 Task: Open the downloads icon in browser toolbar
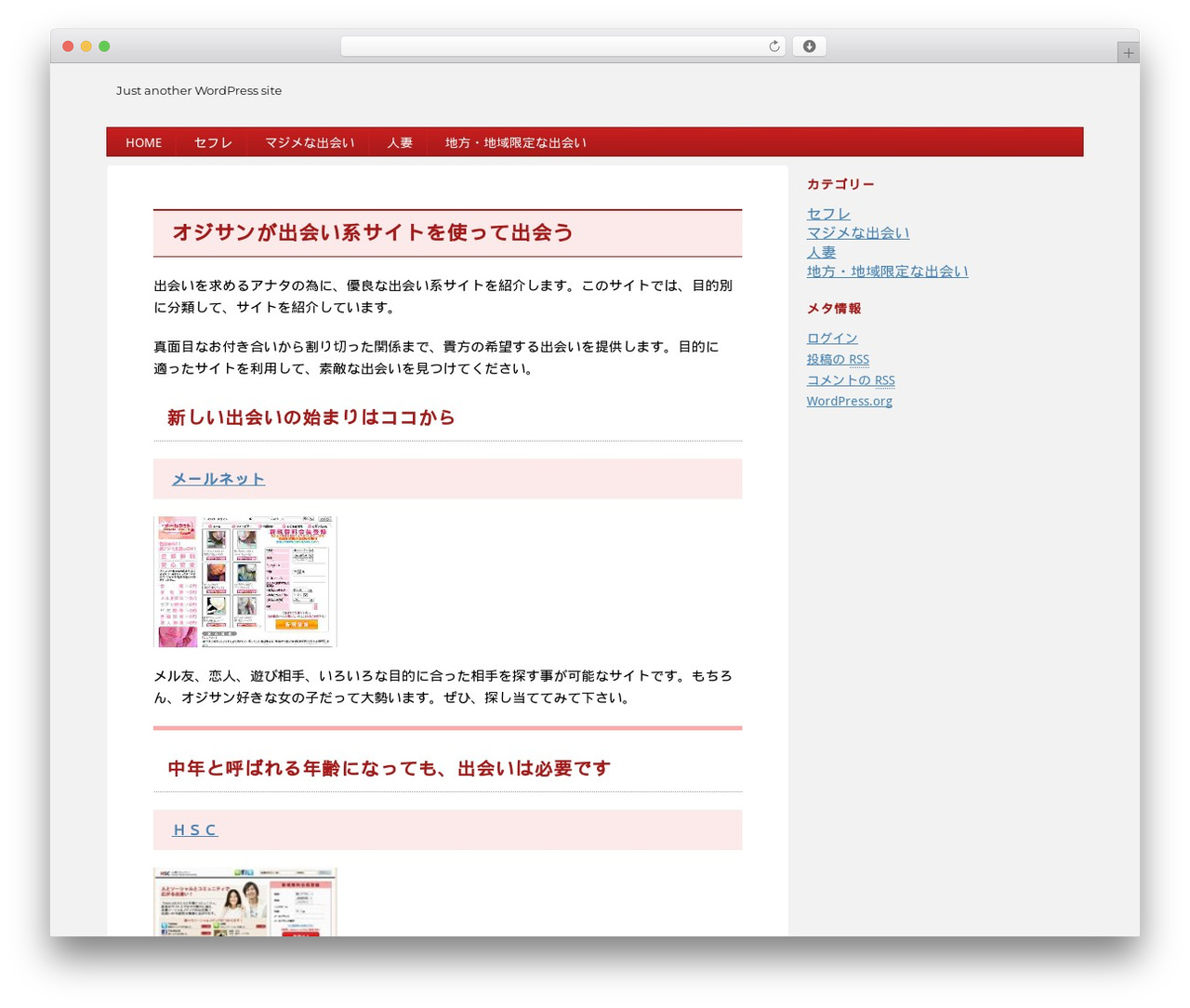(809, 46)
